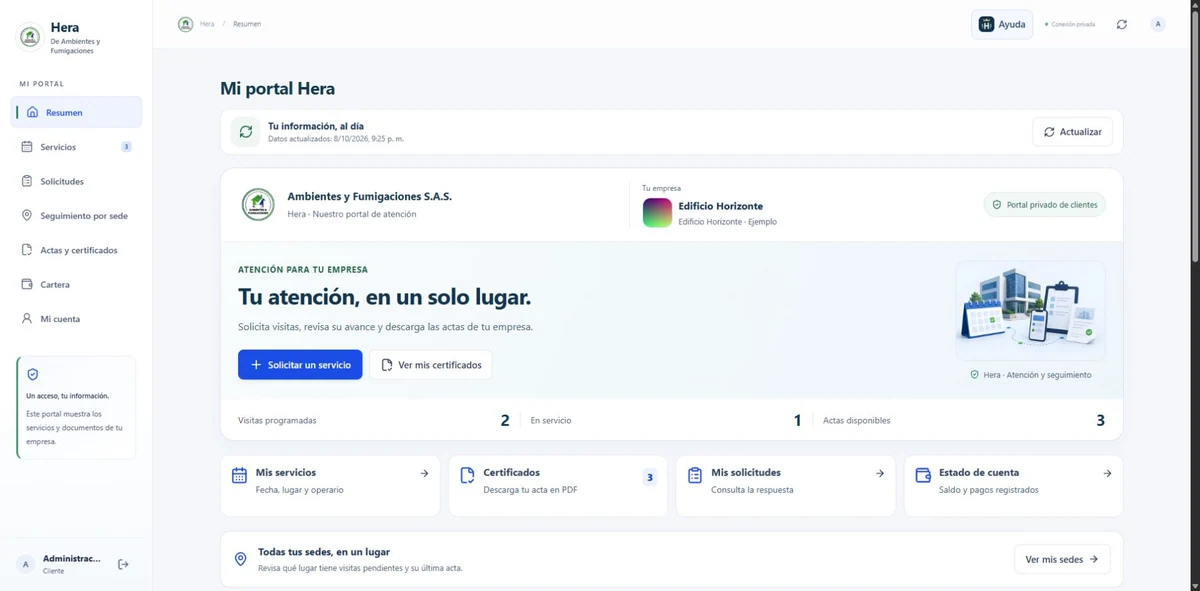Open Mi cuenta page
Screen dimensions: 1200x591
(x=76, y=319)
